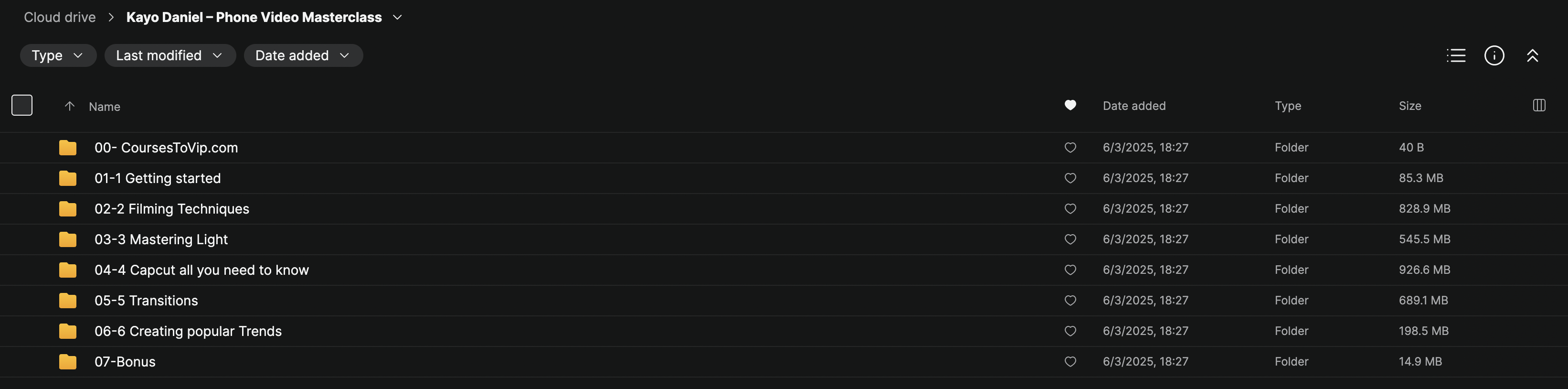Click the favorites heart header icon
Viewport: 1568px width, 389px height.
coord(1070,105)
